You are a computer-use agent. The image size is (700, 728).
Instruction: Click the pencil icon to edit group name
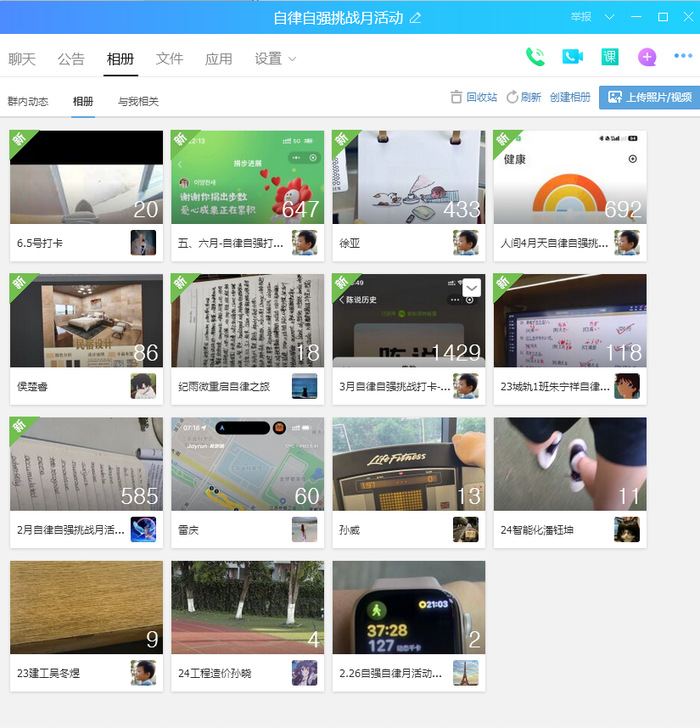coord(416,18)
